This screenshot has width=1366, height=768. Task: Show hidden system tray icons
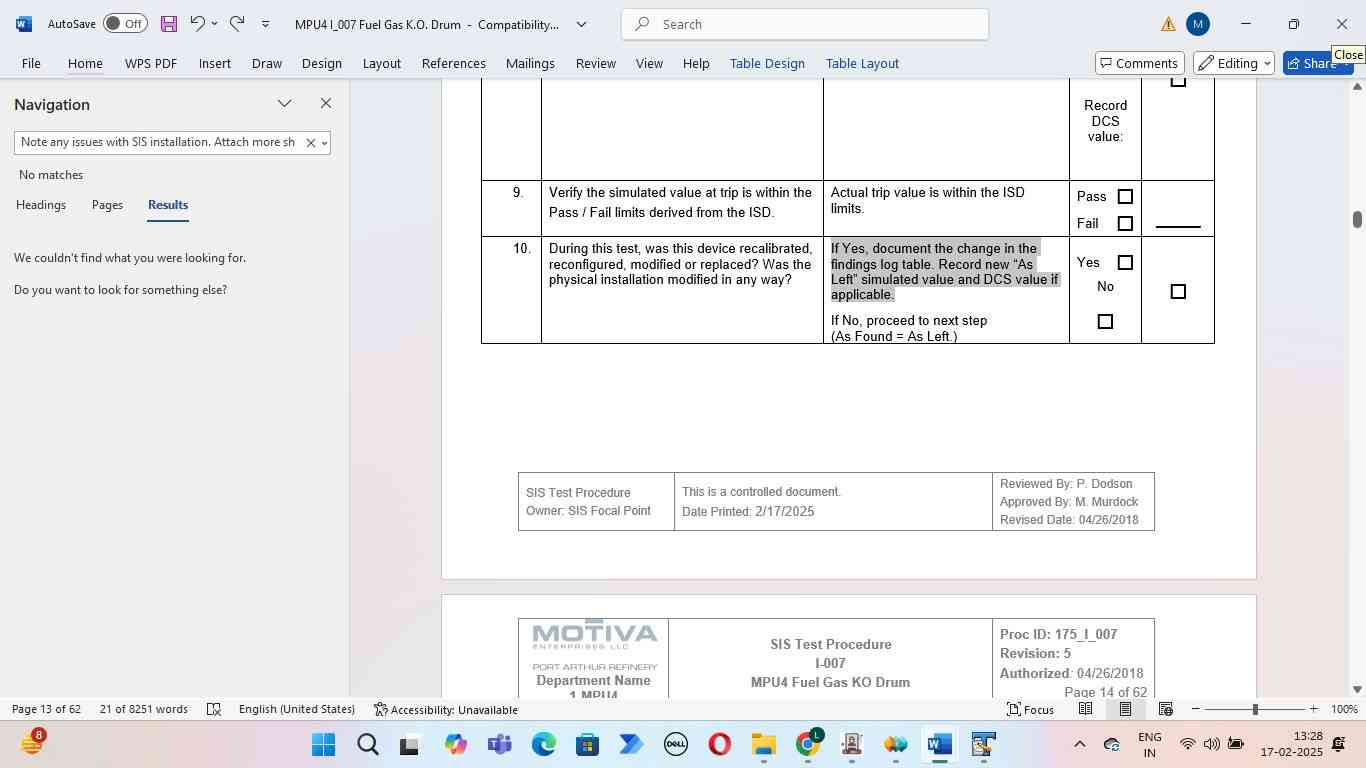pyautogui.click(x=1079, y=745)
